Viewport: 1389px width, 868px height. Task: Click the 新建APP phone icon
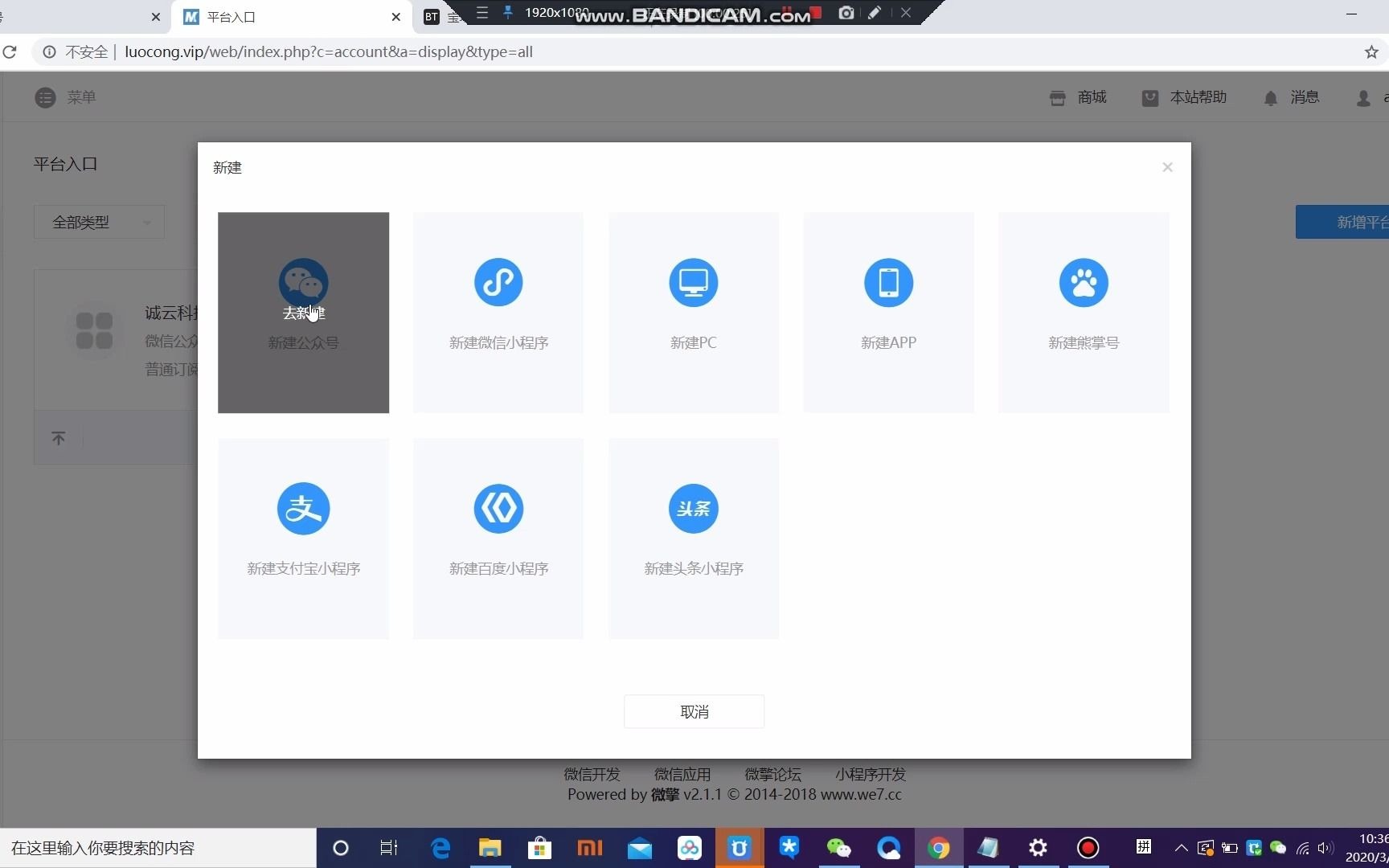pyautogui.click(x=888, y=282)
